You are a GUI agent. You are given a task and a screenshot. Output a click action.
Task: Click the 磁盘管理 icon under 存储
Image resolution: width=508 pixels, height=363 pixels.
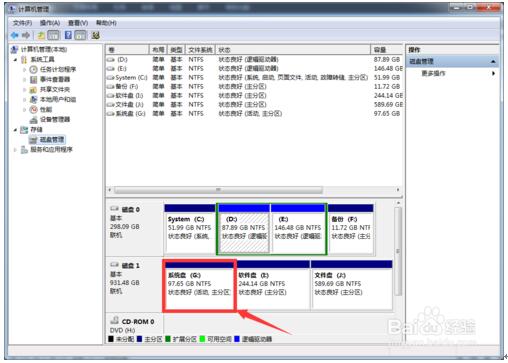pyautogui.click(x=33, y=139)
